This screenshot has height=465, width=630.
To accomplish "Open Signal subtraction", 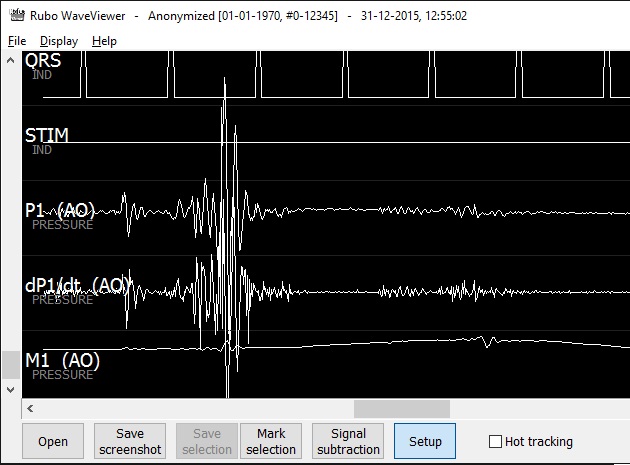I will [x=348, y=441].
